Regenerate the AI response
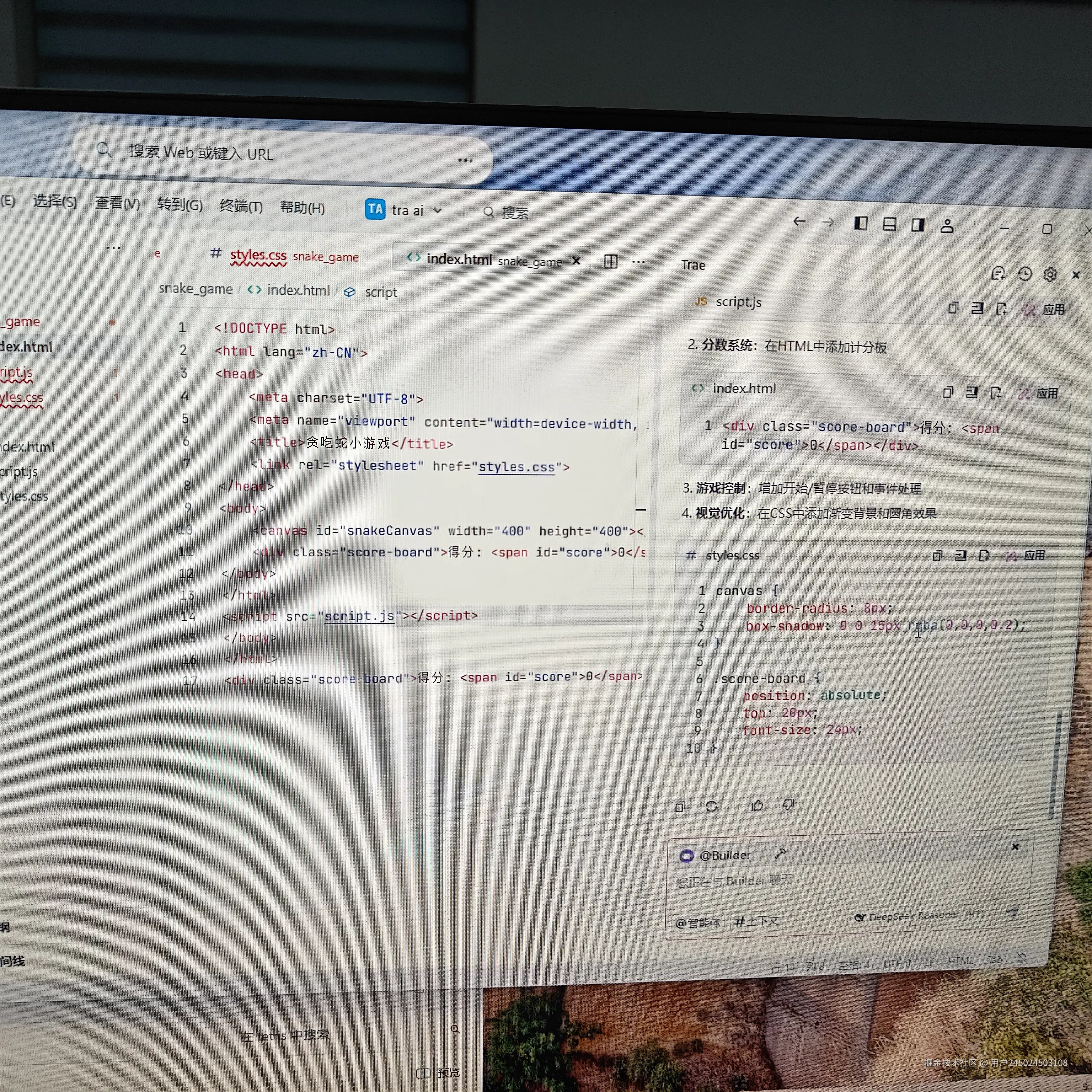Viewport: 1092px width, 1092px height. (x=711, y=807)
